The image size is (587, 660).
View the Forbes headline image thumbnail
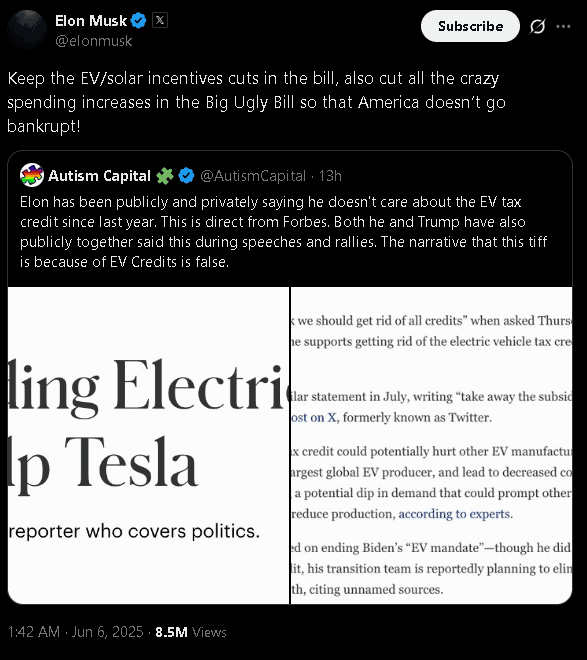149,445
